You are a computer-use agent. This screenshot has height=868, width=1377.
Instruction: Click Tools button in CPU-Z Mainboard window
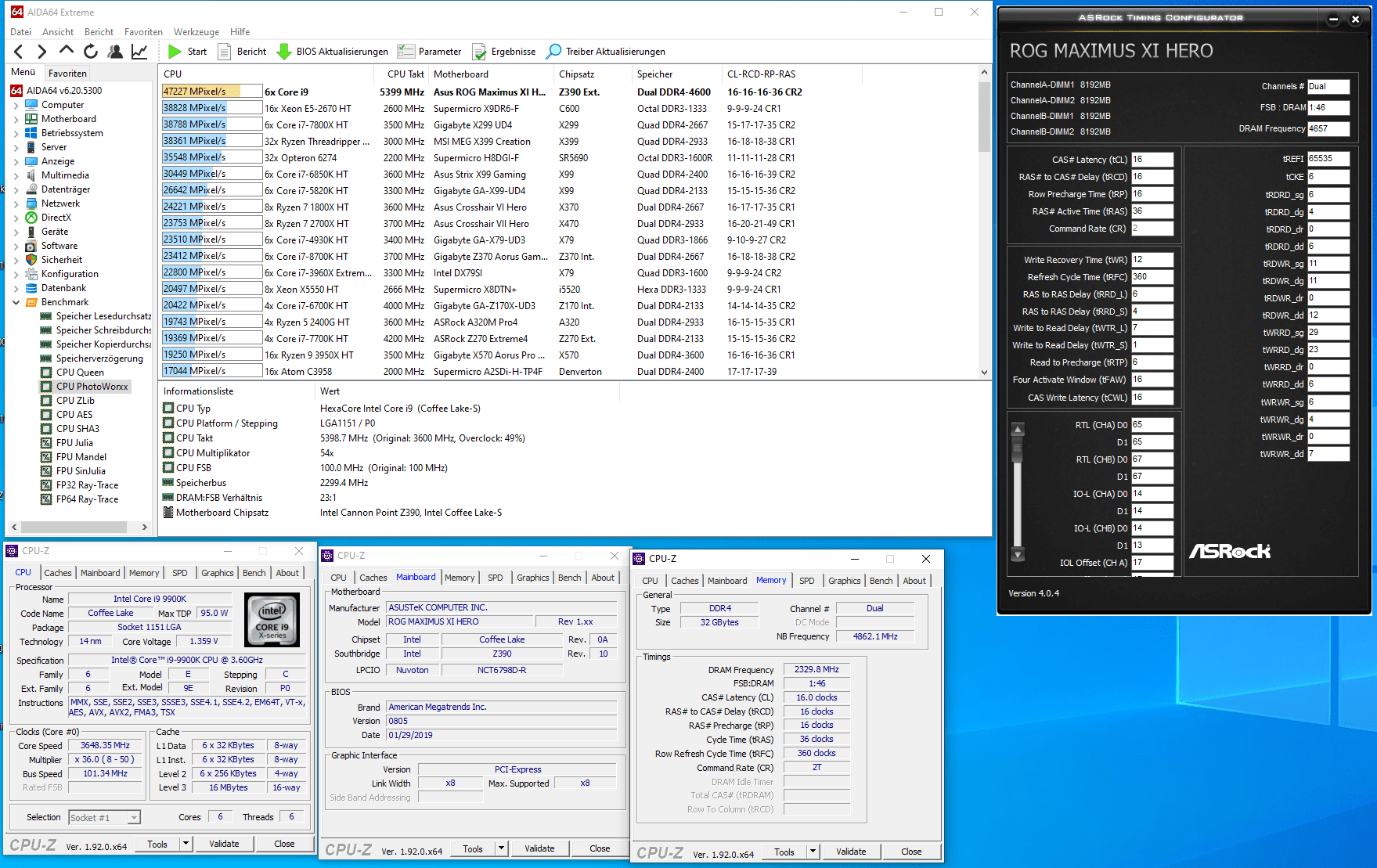click(x=473, y=848)
